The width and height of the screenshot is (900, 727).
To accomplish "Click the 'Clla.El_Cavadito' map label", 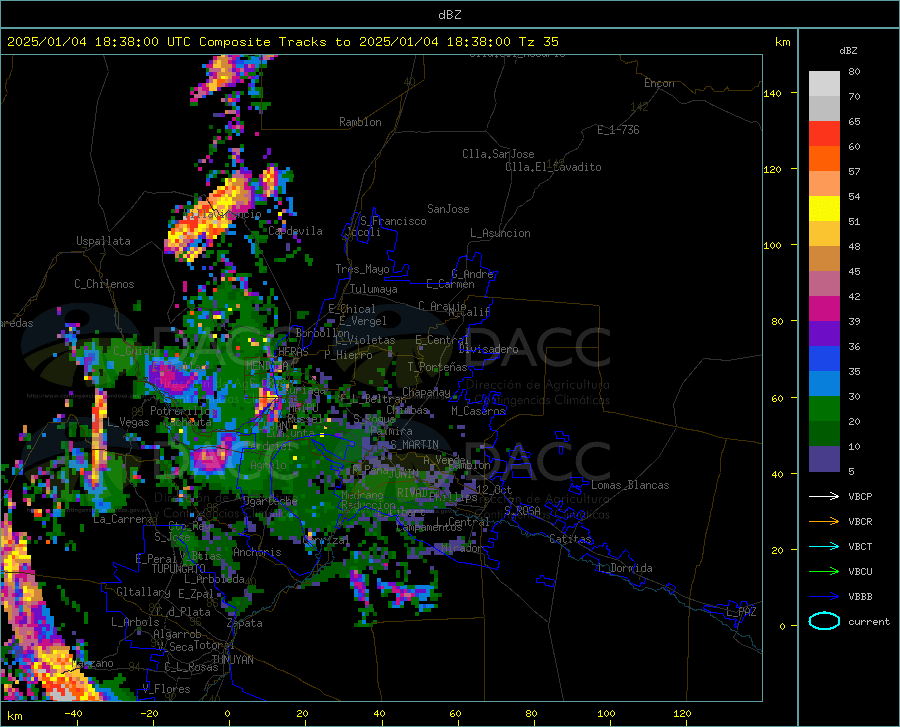I will click(x=553, y=167).
